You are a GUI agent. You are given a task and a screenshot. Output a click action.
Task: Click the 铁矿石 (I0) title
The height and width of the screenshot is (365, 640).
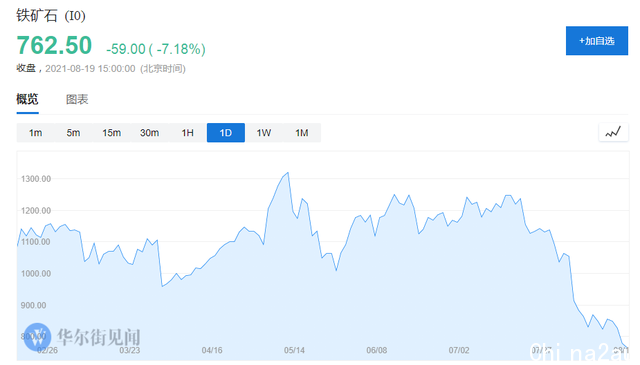[51, 16]
